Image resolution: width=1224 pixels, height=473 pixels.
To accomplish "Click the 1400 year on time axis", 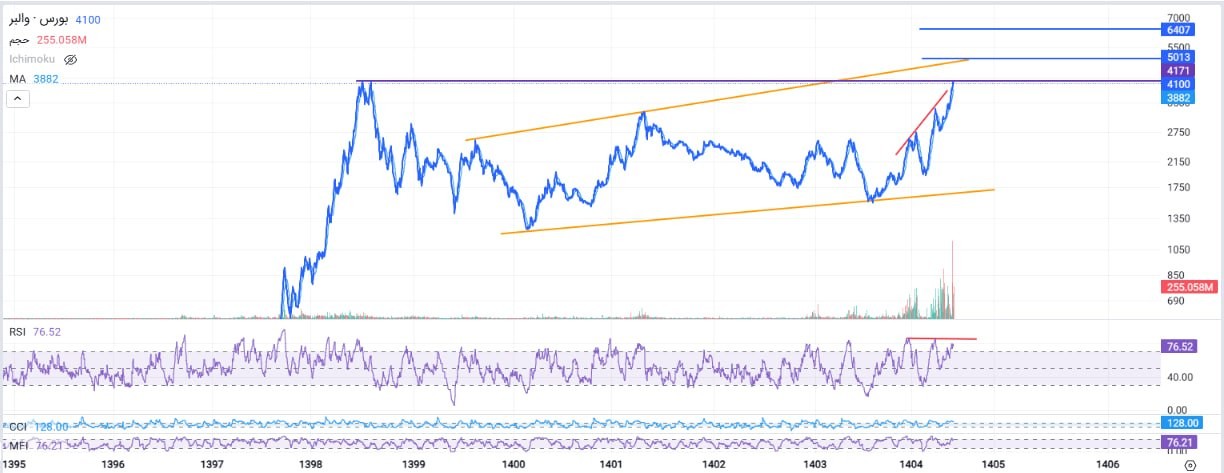I will point(514,465).
